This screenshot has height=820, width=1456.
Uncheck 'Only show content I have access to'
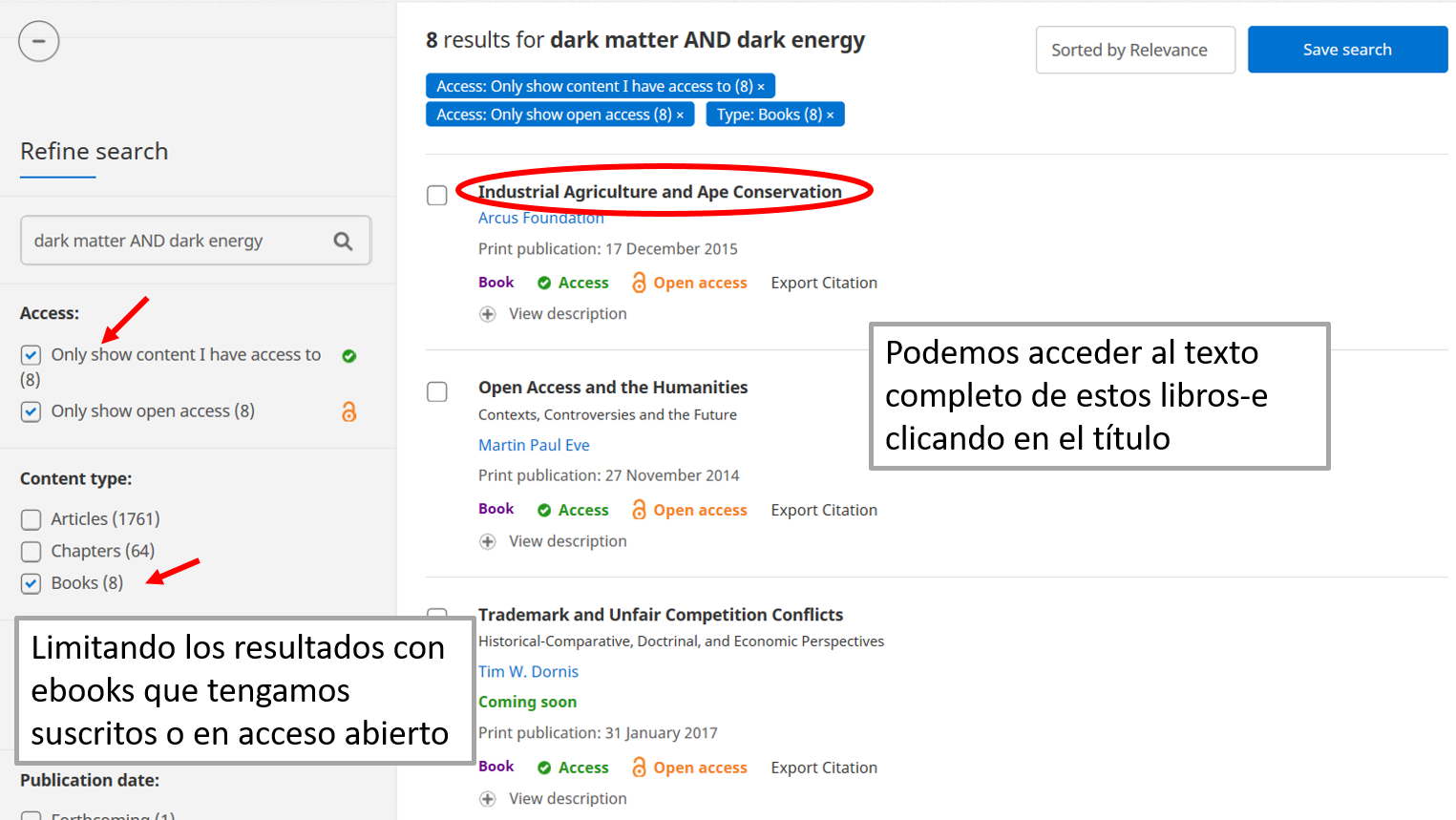[32, 355]
